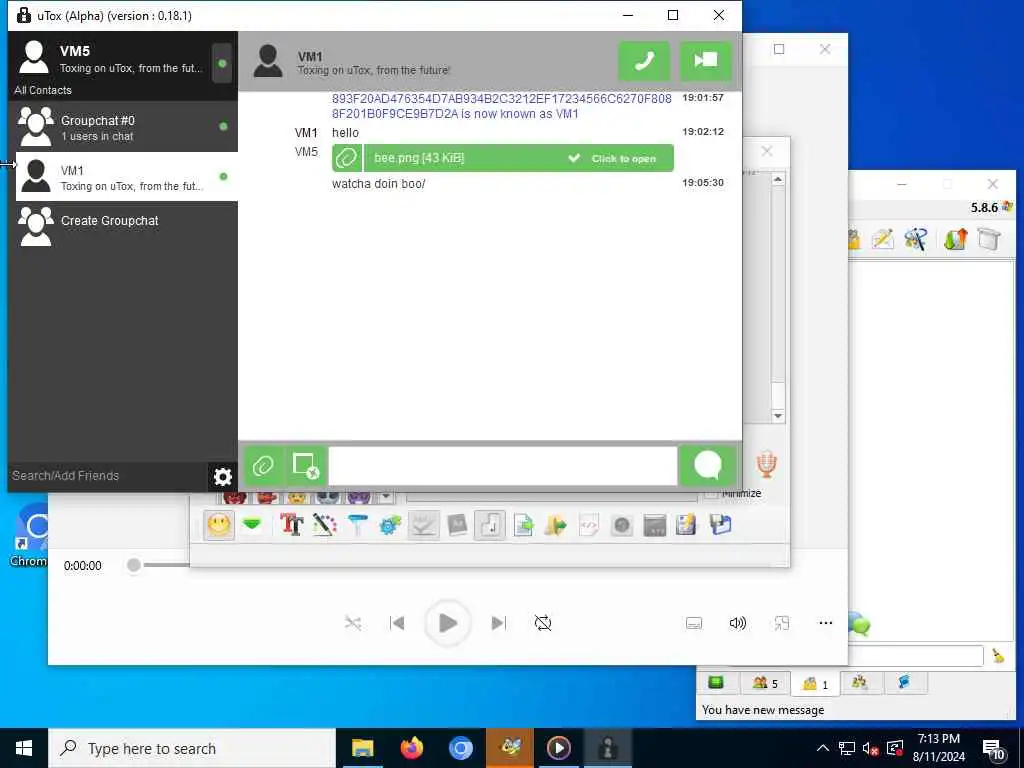Click the broom clear icon
The height and width of the screenshot is (768, 1024).
click(998, 655)
